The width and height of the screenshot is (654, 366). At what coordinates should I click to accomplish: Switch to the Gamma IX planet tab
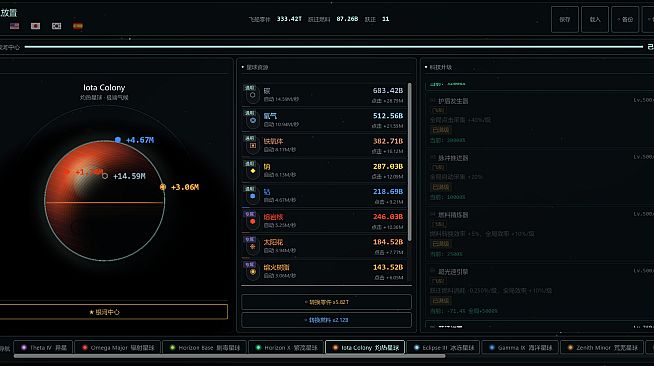[521, 347]
